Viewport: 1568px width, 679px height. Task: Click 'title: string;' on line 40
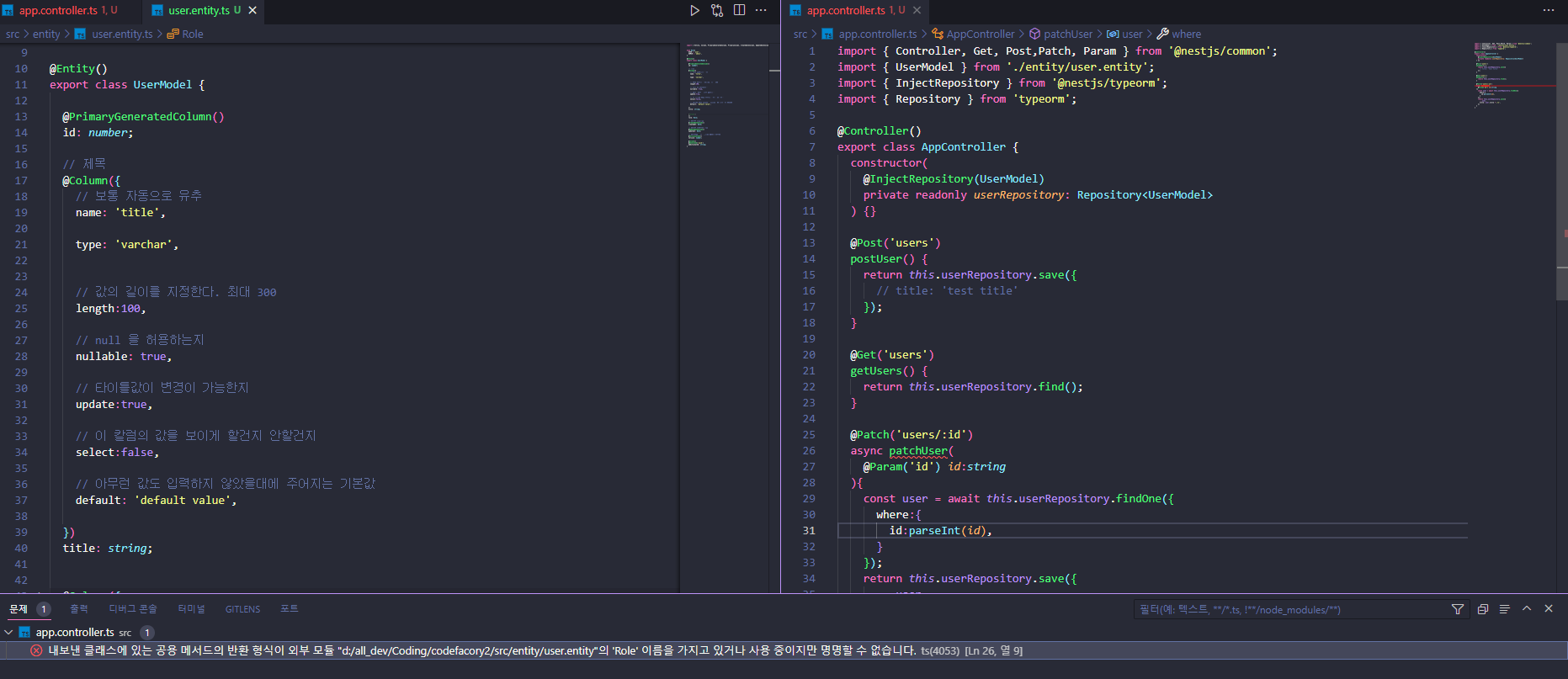coord(108,549)
